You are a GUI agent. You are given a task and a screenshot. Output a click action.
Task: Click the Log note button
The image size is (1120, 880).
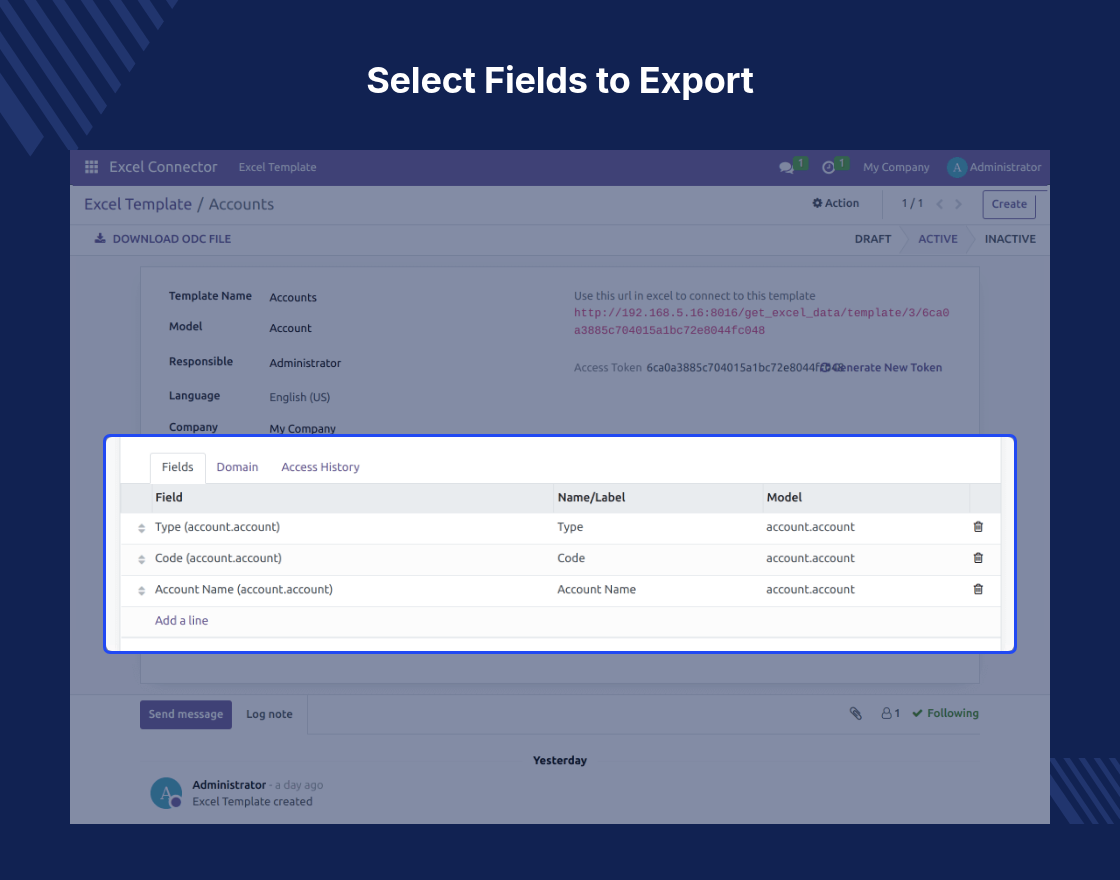pyautogui.click(x=269, y=714)
